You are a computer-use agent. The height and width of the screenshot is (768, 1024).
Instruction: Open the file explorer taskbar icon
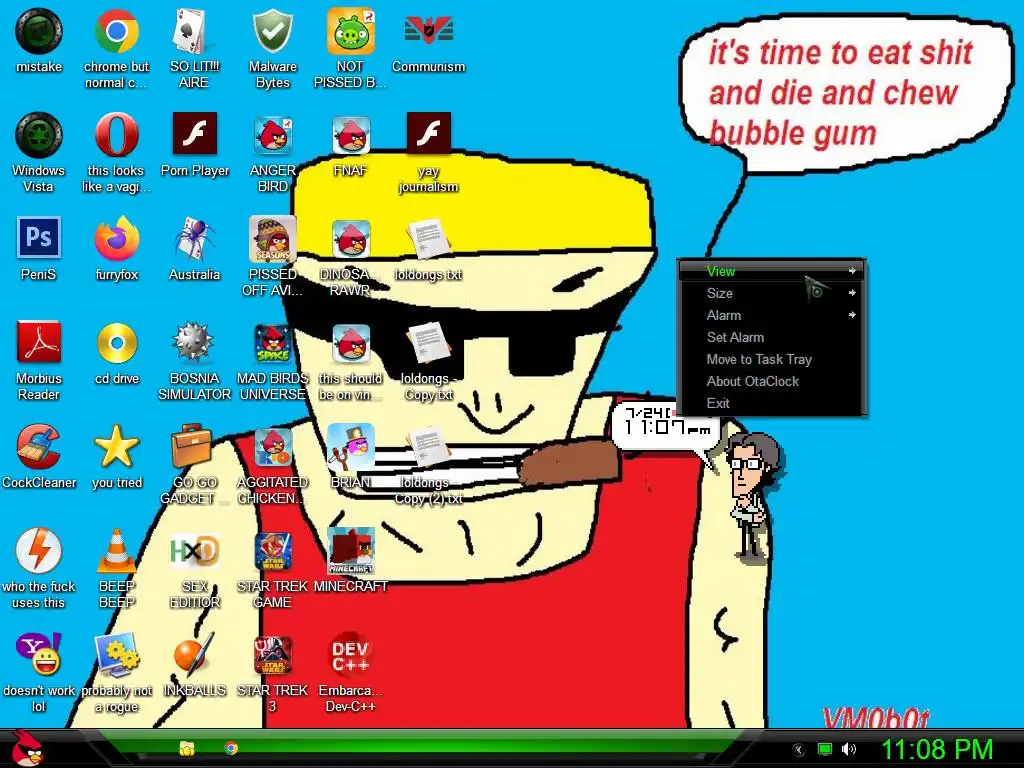pyautogui.click(x=187, y=748)
